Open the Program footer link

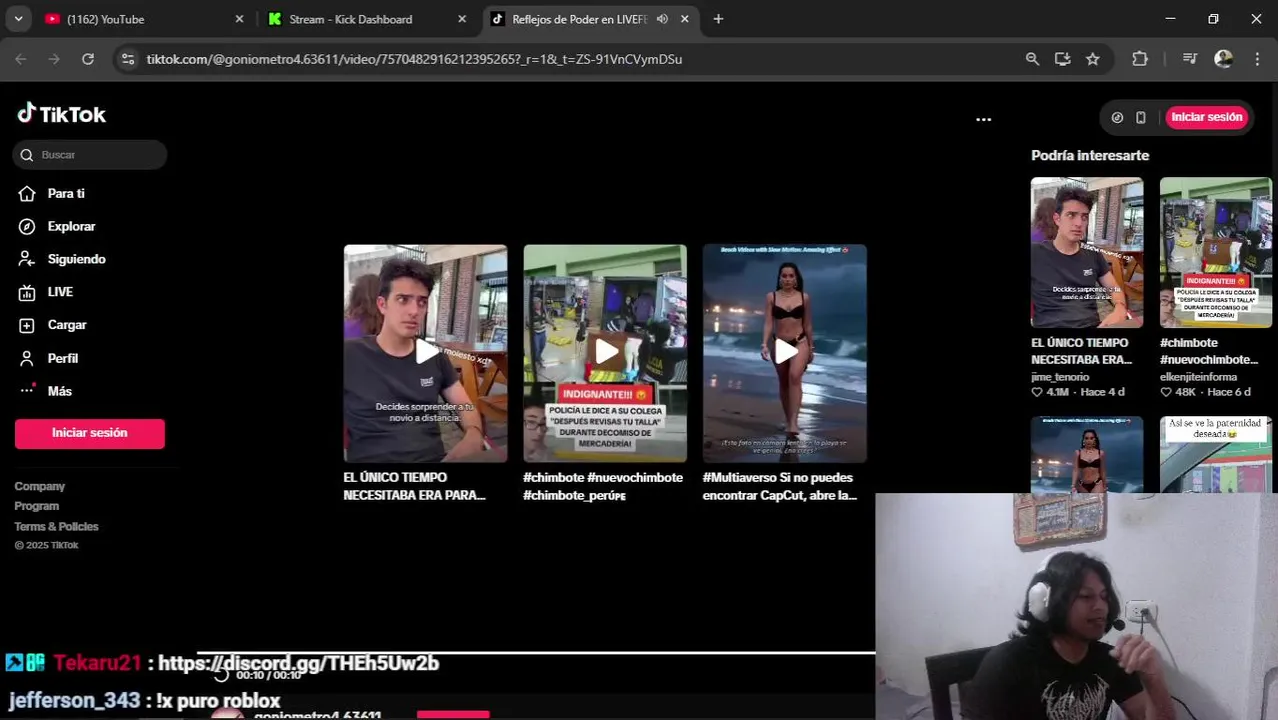pos(37,506)
